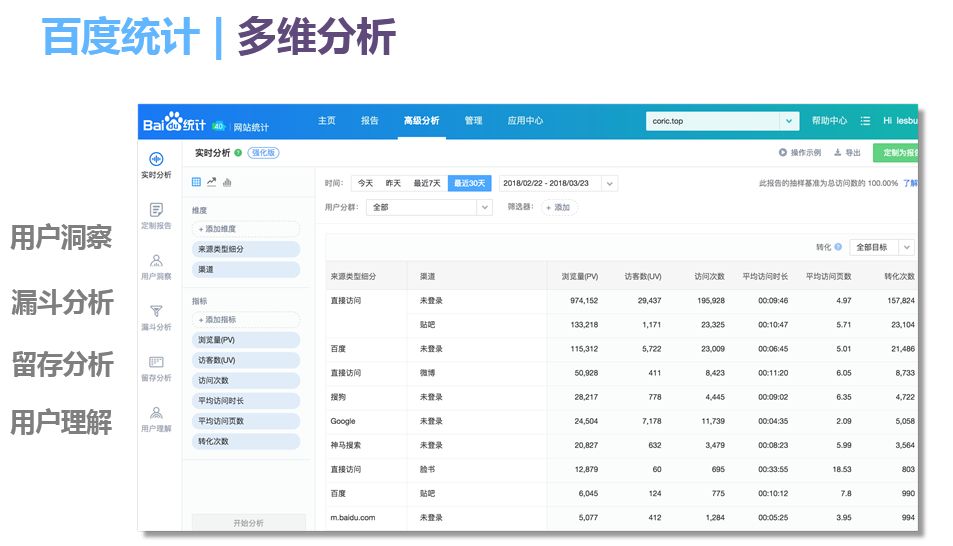
Task: Click the 平均访问时长 metric tag
Action: point(246,401)
